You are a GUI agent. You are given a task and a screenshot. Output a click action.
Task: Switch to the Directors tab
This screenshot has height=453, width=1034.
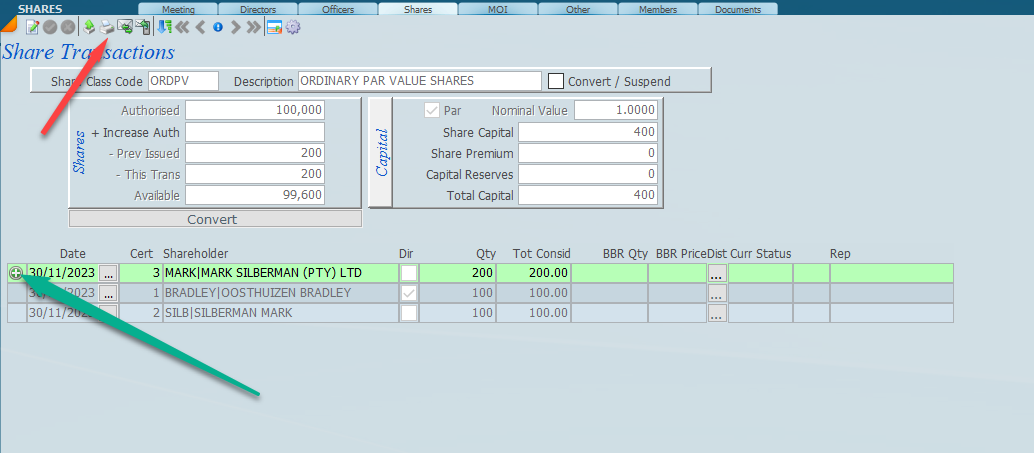click(x=257, y=9)
